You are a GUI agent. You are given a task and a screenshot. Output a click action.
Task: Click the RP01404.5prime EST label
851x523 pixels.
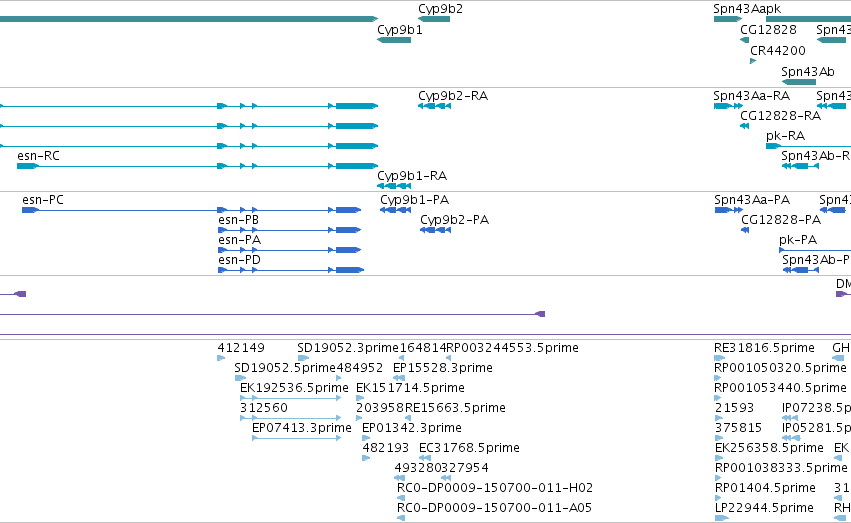click(765, 488)
